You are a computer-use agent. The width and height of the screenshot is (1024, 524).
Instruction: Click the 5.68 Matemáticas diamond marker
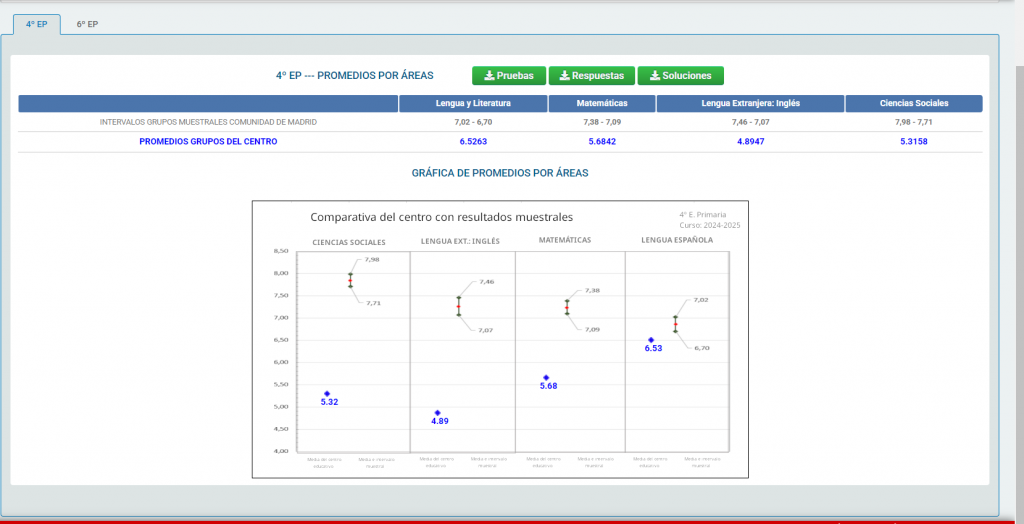tap(547, 378)
